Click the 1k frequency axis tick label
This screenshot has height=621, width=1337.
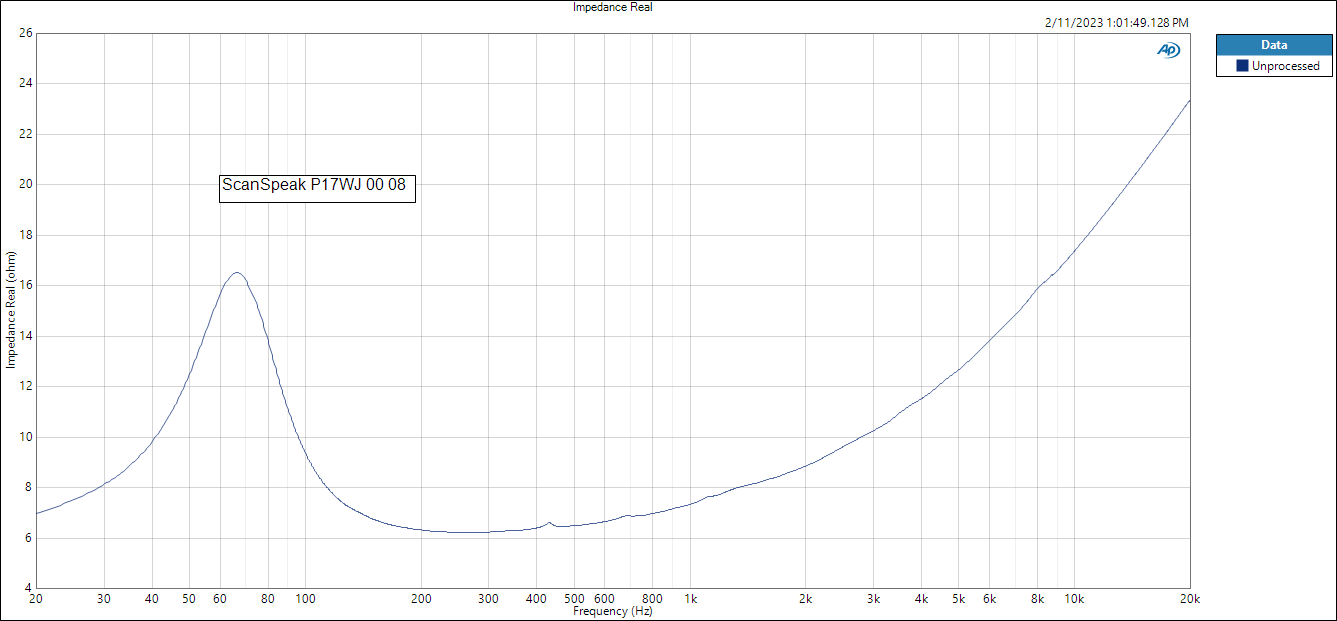[x=690, y=599]
